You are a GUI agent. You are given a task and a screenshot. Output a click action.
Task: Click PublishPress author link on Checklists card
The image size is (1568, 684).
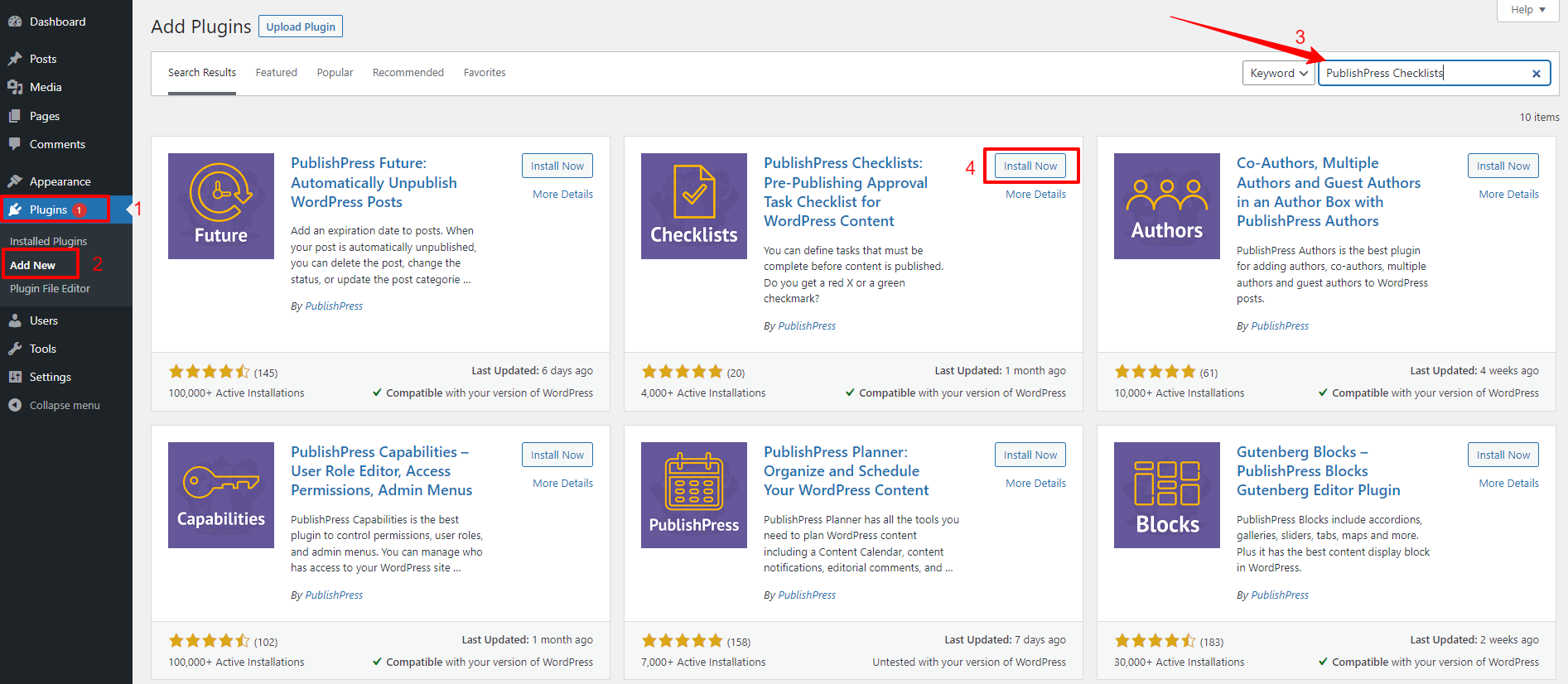(x=807, y=326)
